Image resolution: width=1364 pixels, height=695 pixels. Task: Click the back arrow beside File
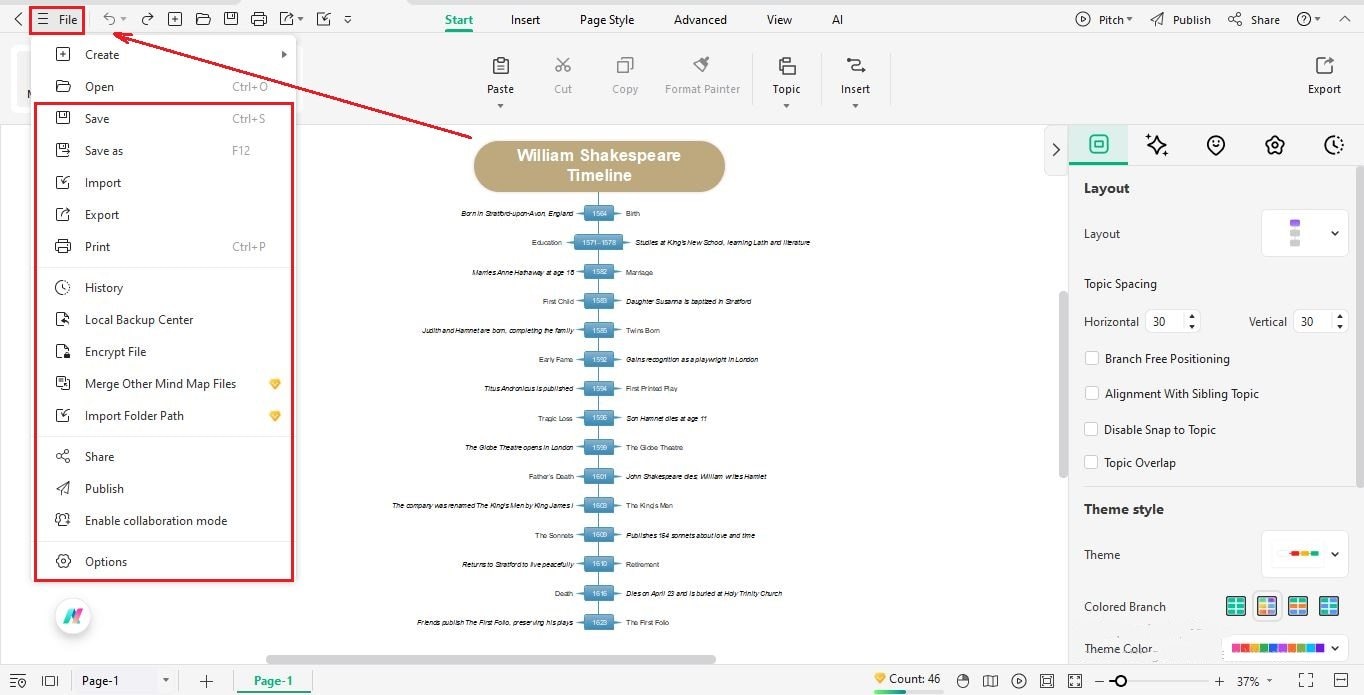18,20
